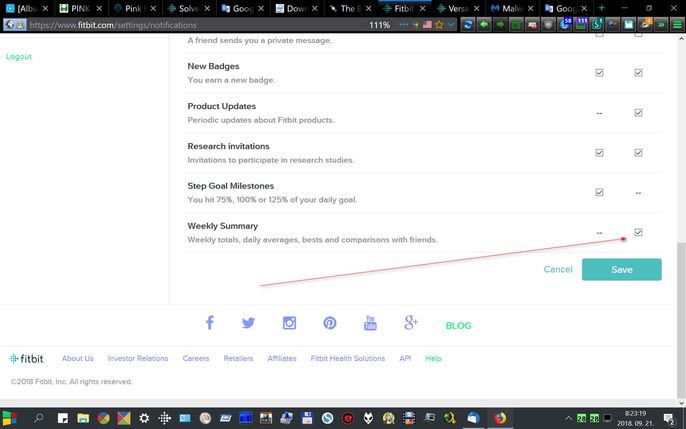
Task: Click the toolbar icon with badge 111
Action: 581,24
